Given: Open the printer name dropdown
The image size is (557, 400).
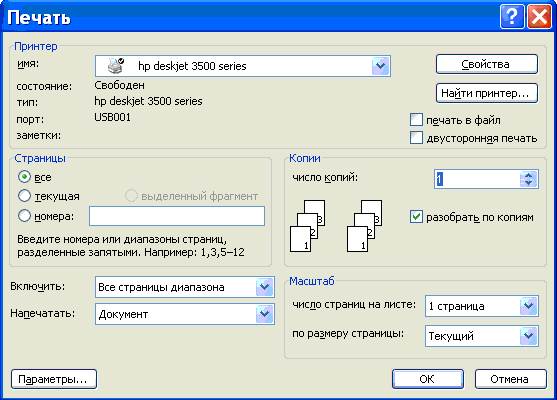Looking at the screenshot, I should click(x=380, y=66).
